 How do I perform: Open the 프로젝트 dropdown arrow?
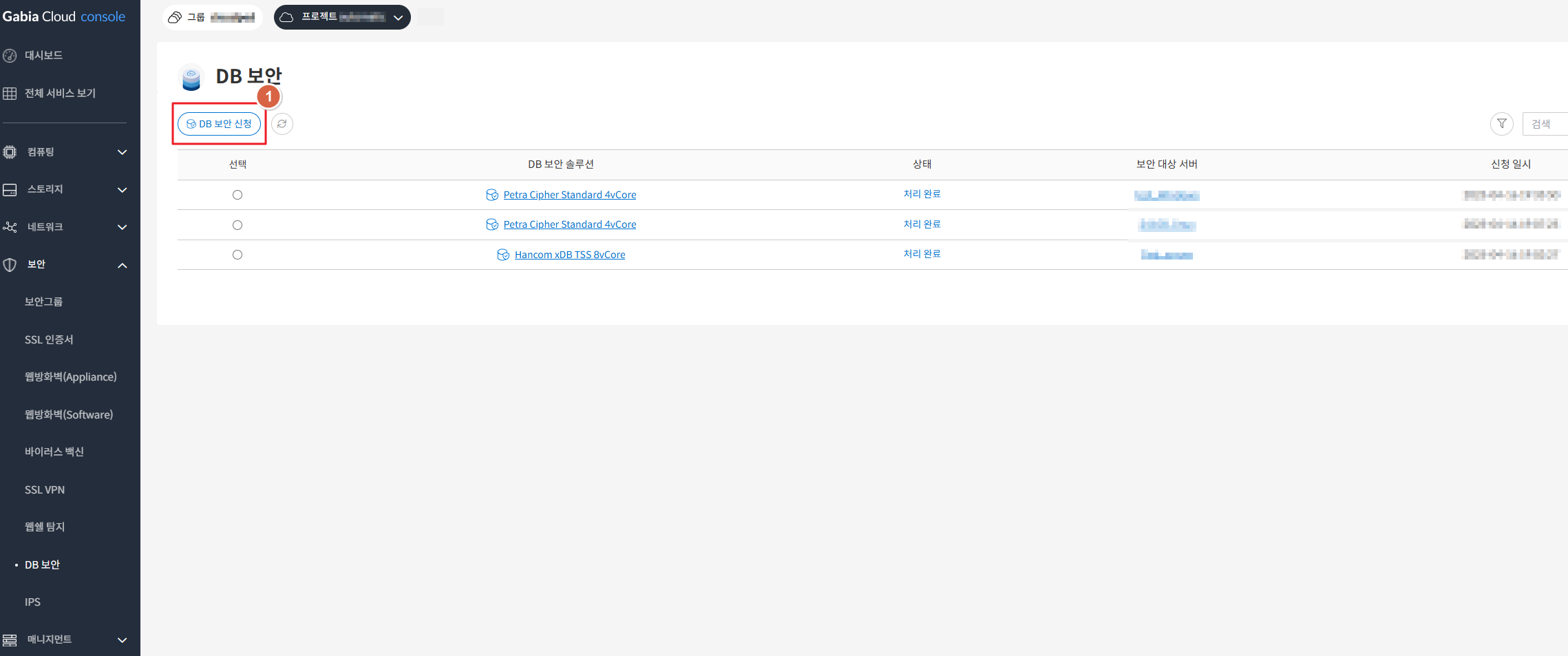point(398,18)
